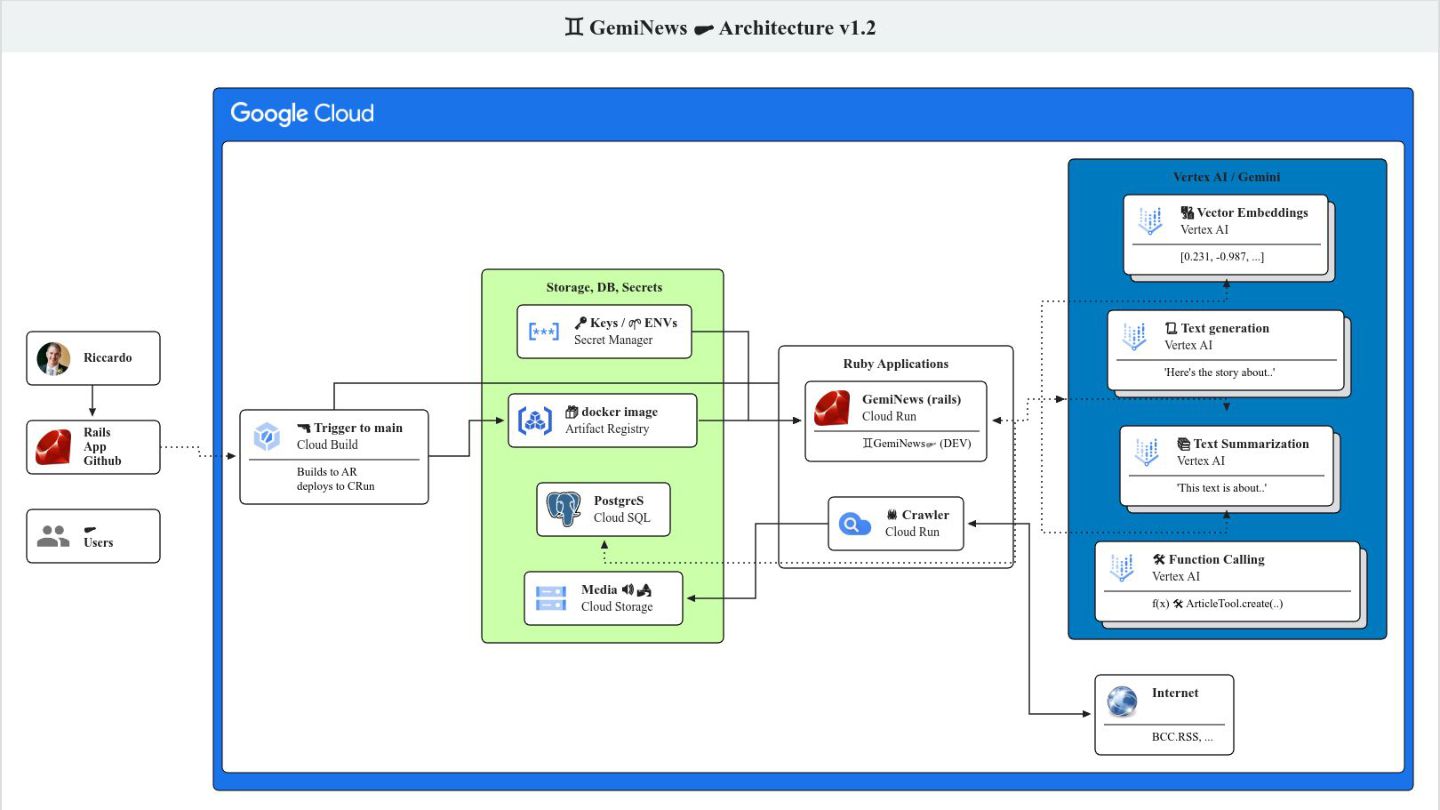Click the Crawler label
Screen dimensions: 1440x810
(917, 515)
